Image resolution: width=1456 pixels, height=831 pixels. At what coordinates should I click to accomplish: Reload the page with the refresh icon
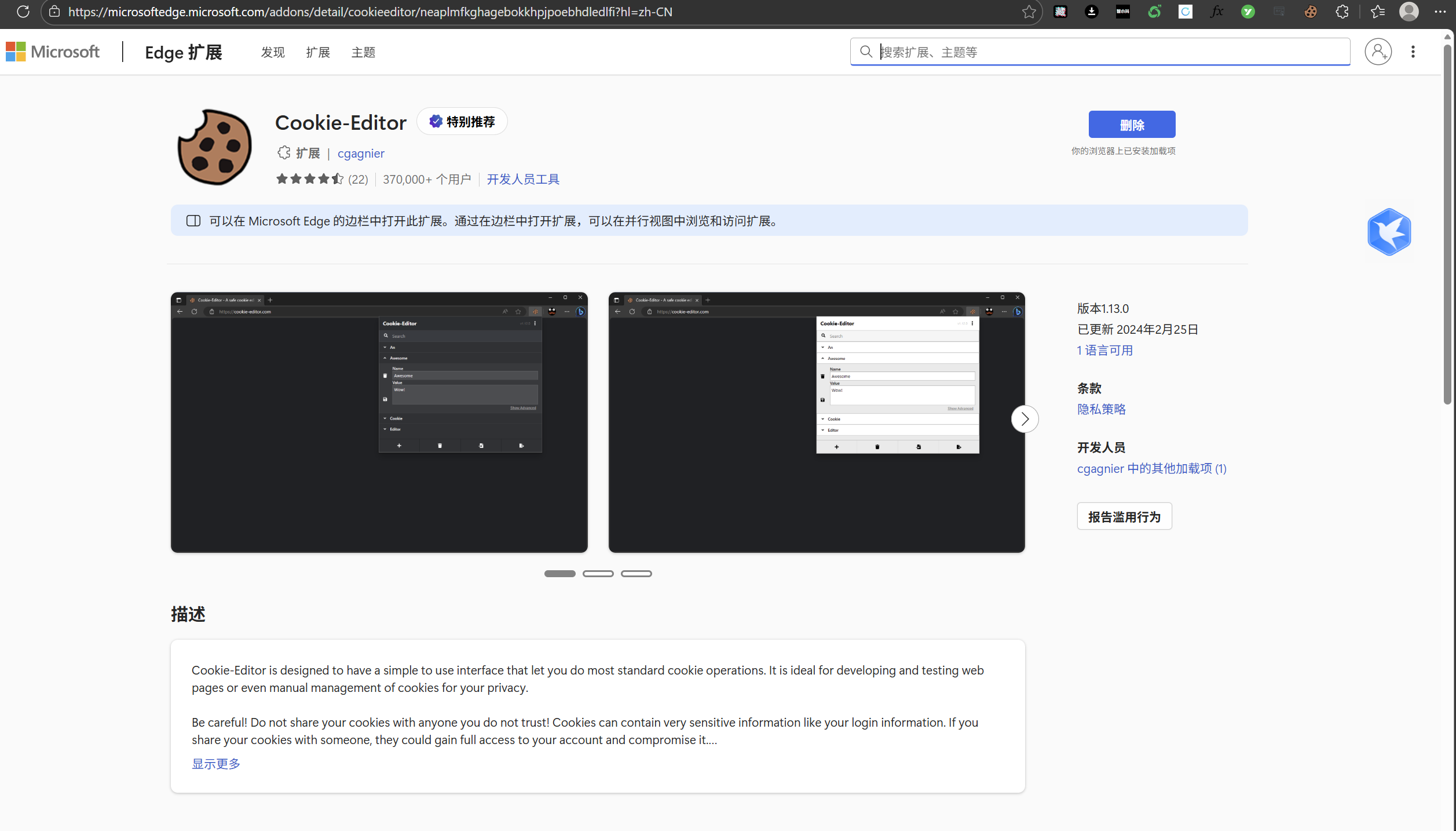[23, 12]
